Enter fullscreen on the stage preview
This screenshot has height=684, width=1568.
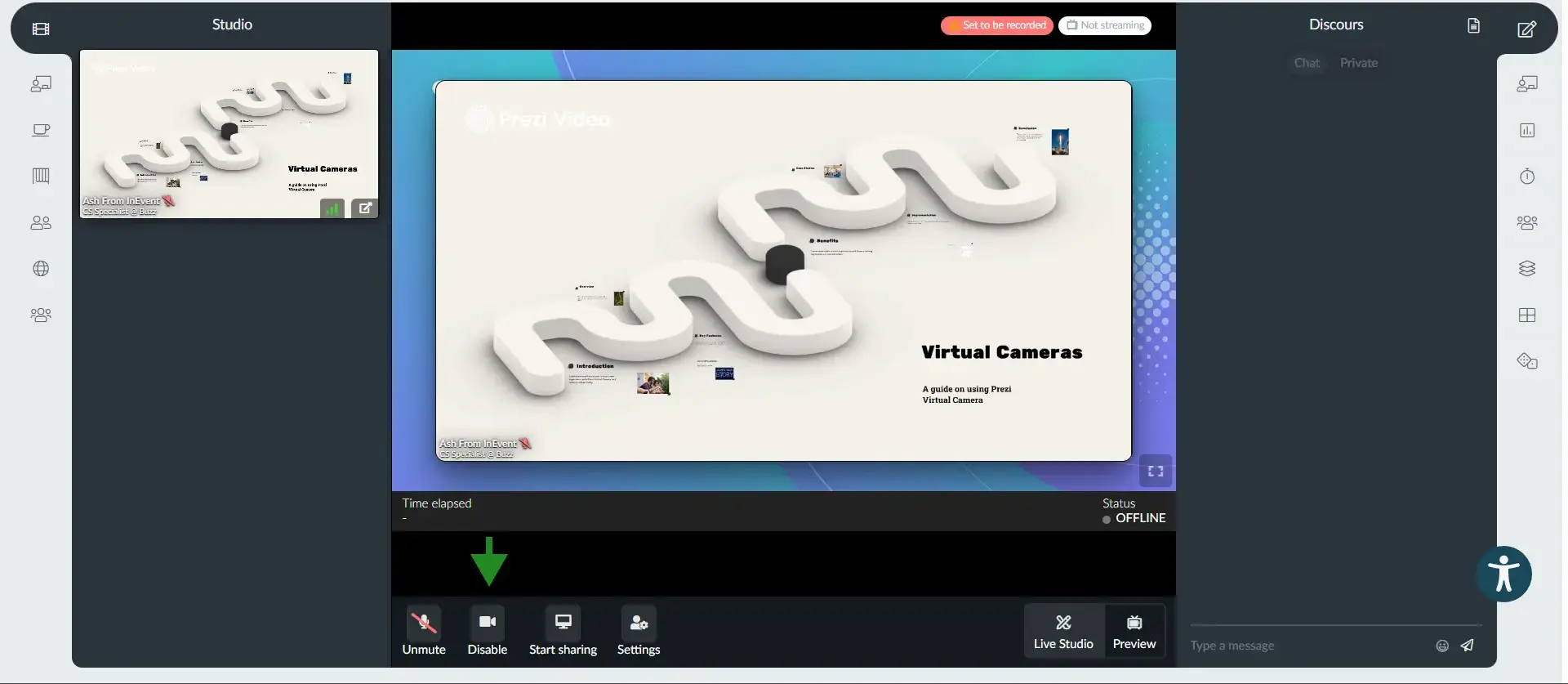click(1156, 471)
